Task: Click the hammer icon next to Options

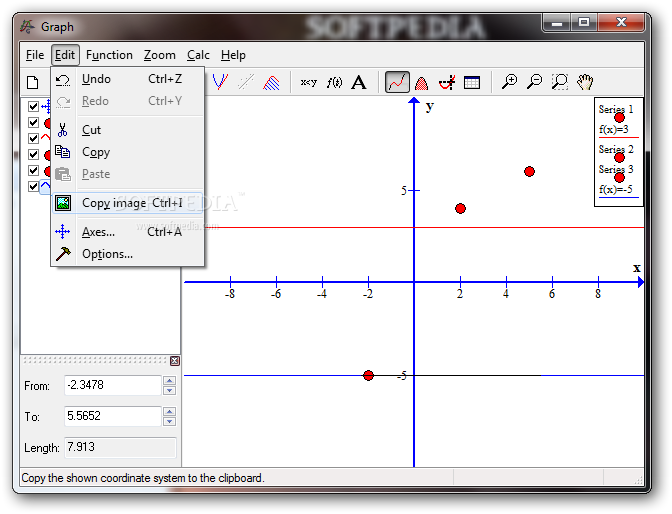Action: tap(63, 254)
